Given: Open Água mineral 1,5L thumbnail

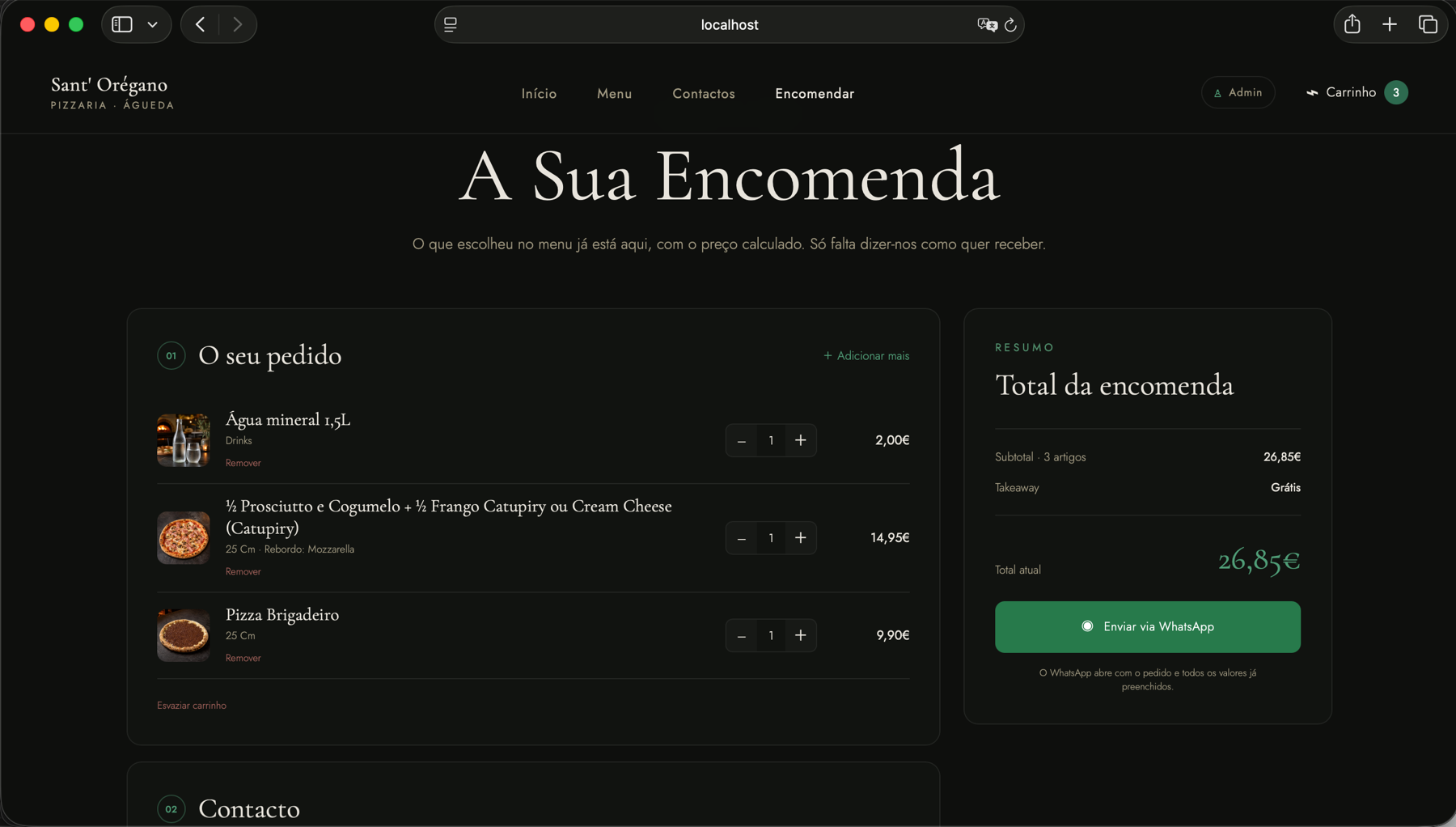Looking at the screenshot, I should 184,440.
